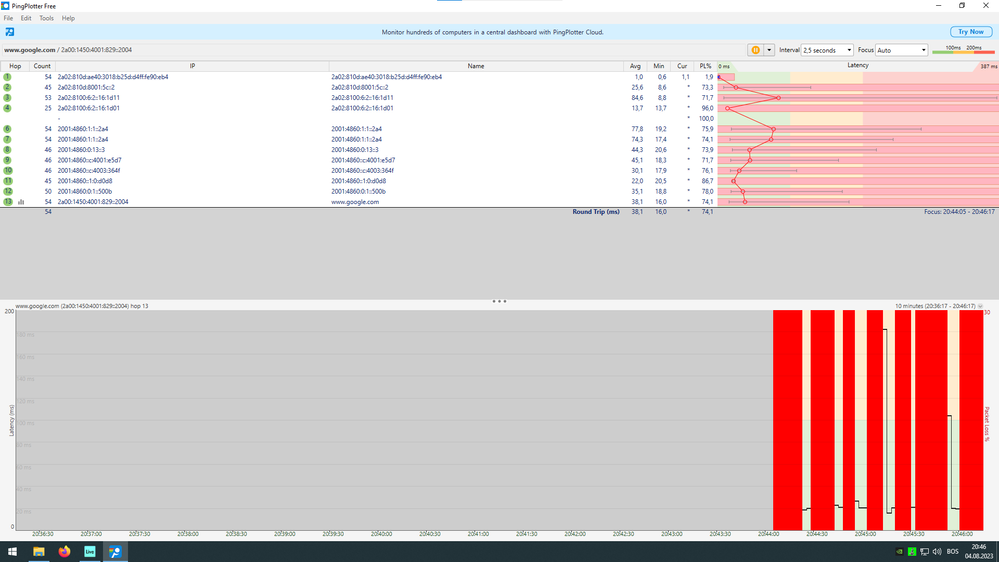
Task: Click the PingPlotter taskbar icon
Action: click(115, 552)
